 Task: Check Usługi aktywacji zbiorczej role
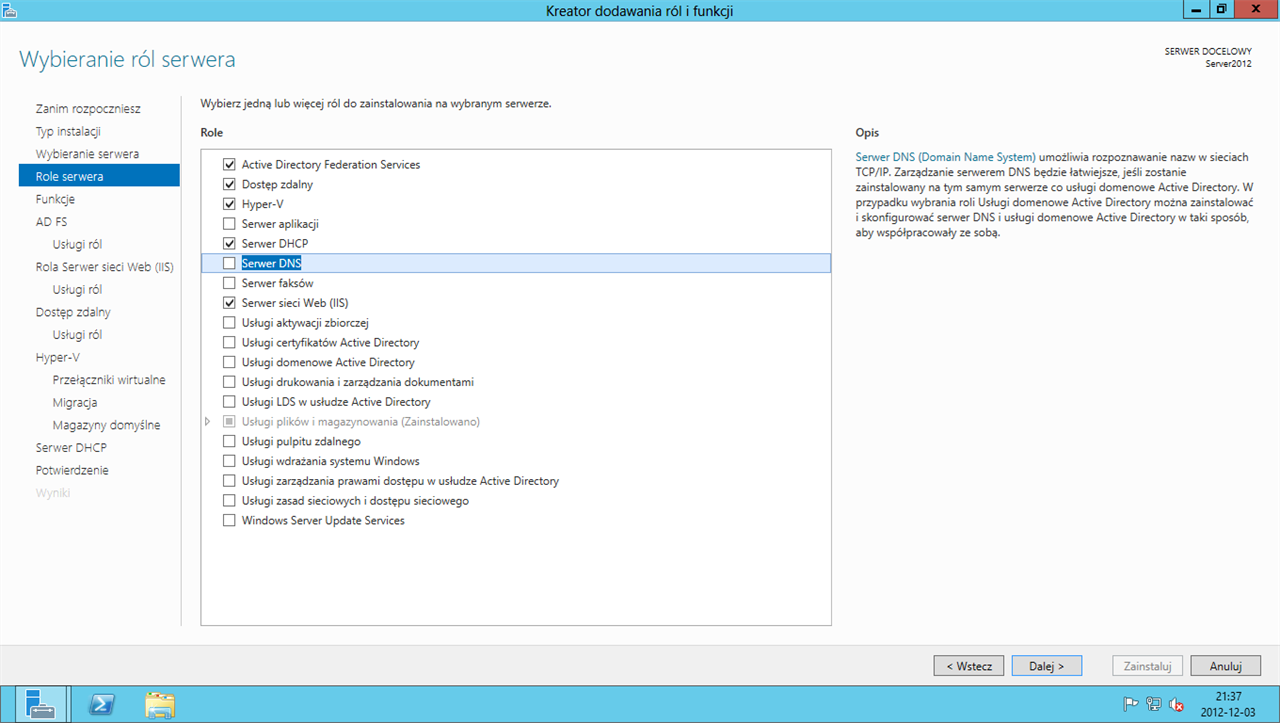(229, 323)
